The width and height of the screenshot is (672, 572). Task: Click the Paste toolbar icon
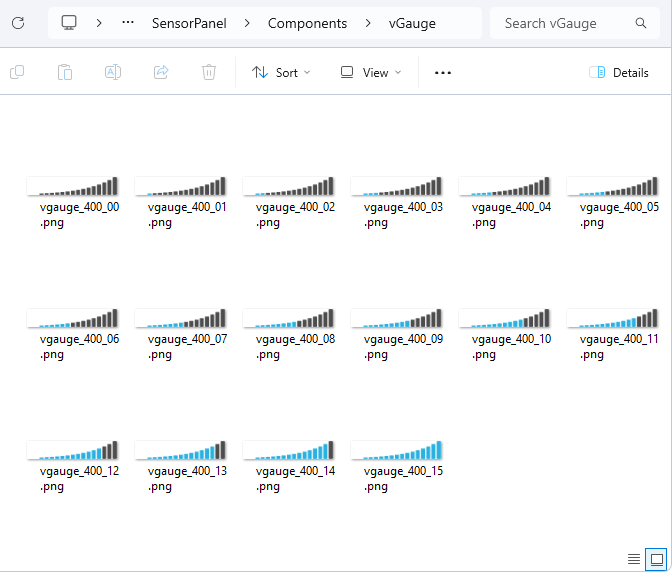pyautogui.click(x=65, y=72)
